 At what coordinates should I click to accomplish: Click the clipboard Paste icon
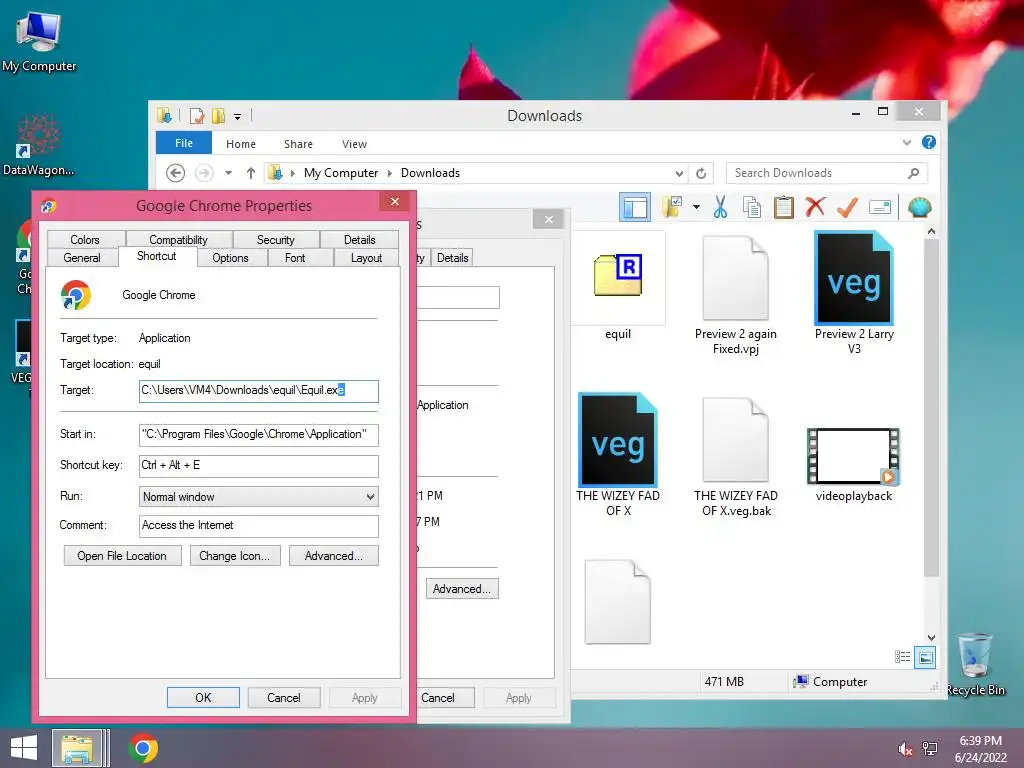tap(784, 207)
